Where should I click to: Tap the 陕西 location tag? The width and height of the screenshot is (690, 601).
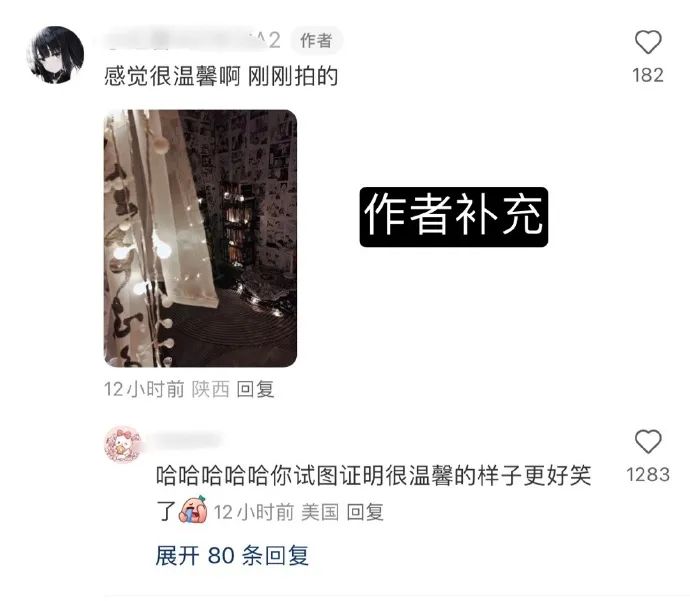211,389
